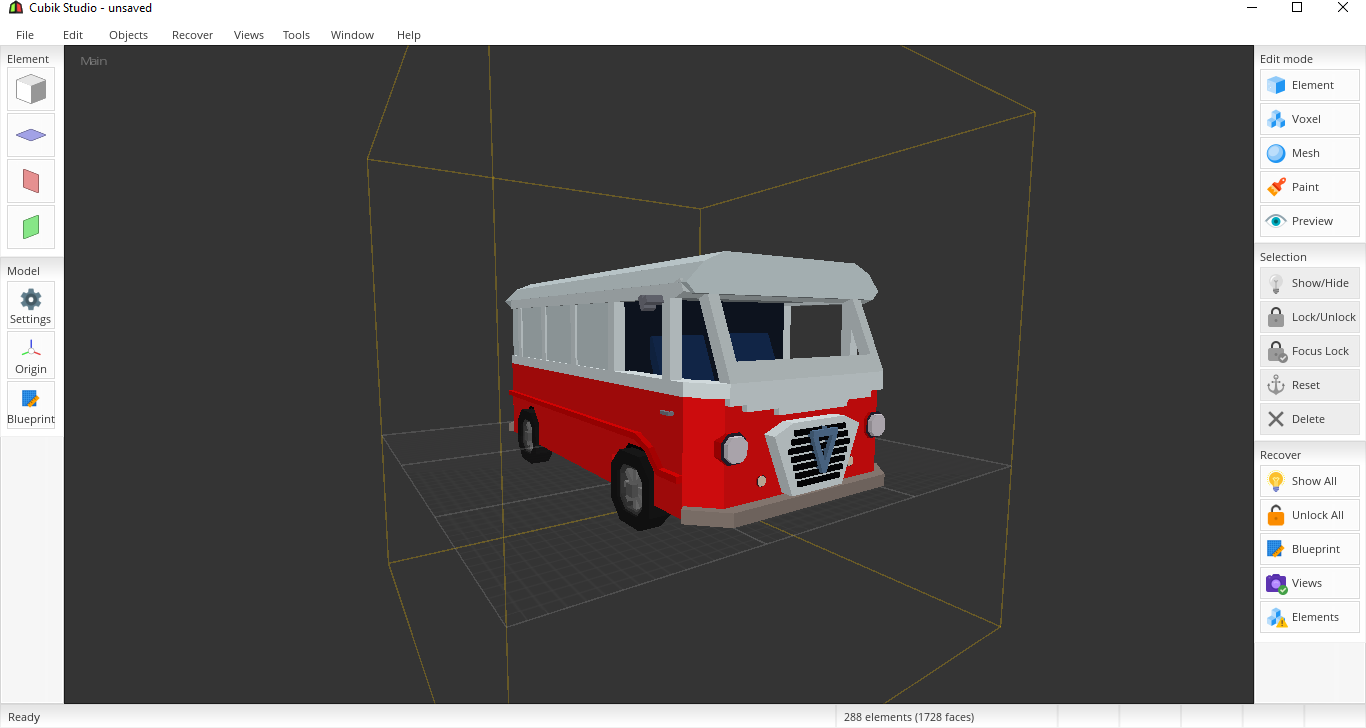The image size is (1366, 728).
Task: Select the red vertical plane element
Action: pos(31,181)
